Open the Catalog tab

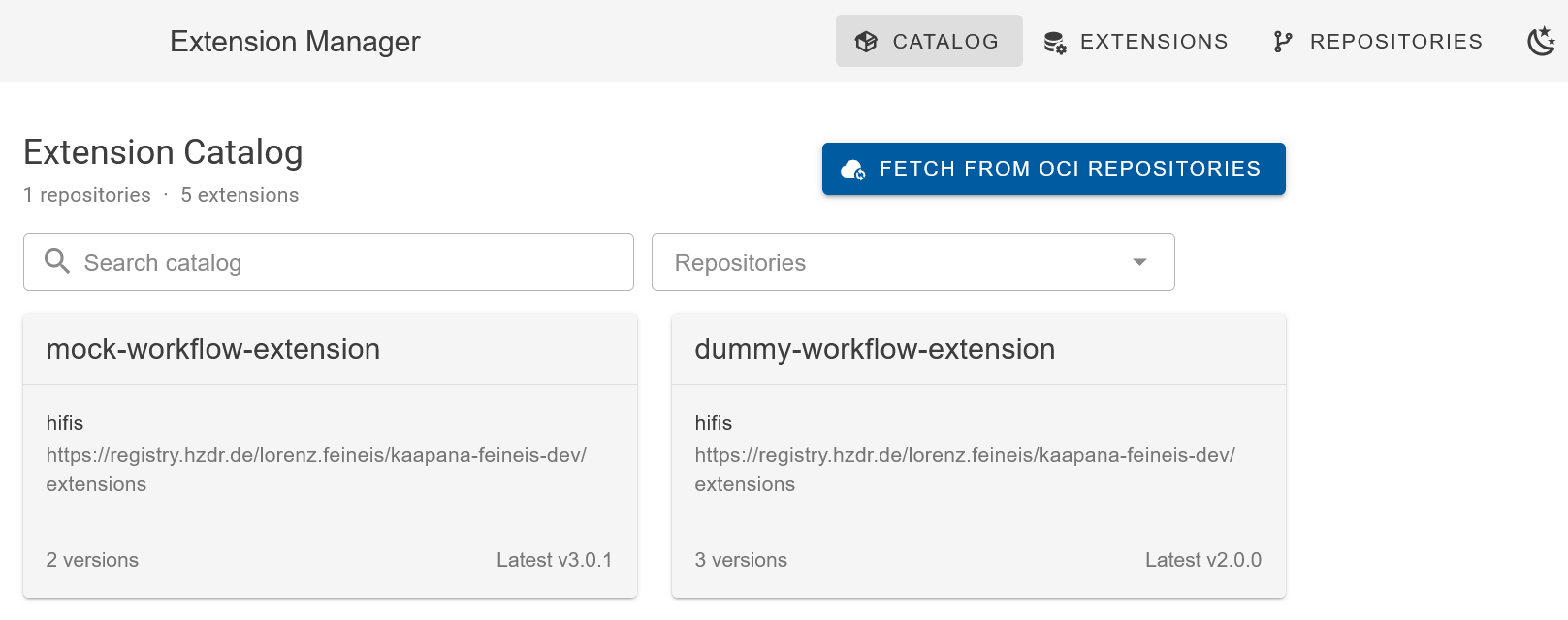pos(929,41)
